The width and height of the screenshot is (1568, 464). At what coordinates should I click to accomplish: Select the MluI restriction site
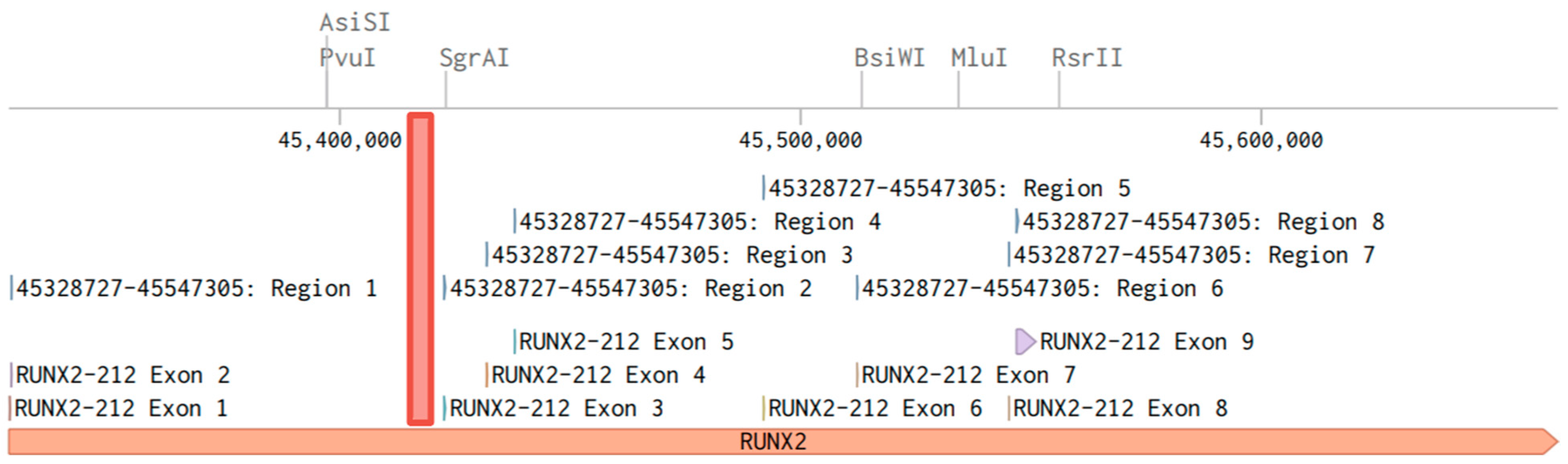pos(979,58)
